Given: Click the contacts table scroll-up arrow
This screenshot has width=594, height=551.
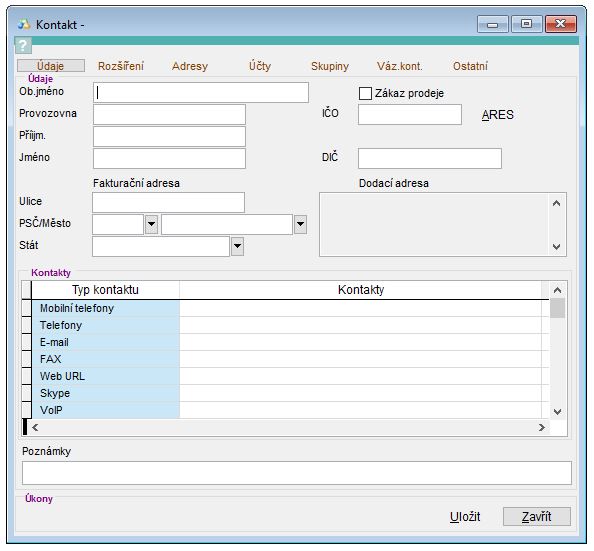Looking at the screenshot, I should pos(557,290).
